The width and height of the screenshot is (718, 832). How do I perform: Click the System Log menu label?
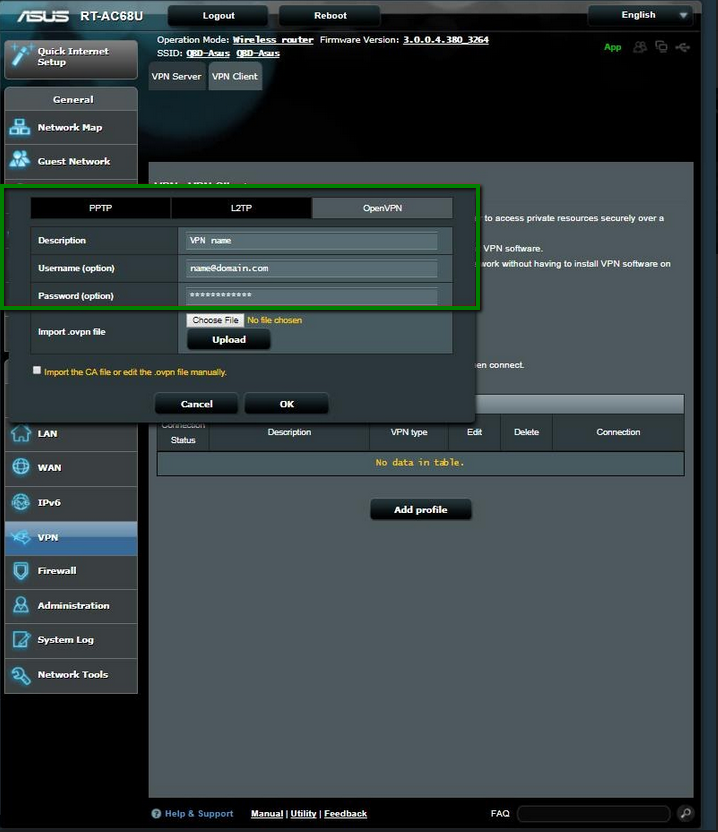click(x=65, y=640)
